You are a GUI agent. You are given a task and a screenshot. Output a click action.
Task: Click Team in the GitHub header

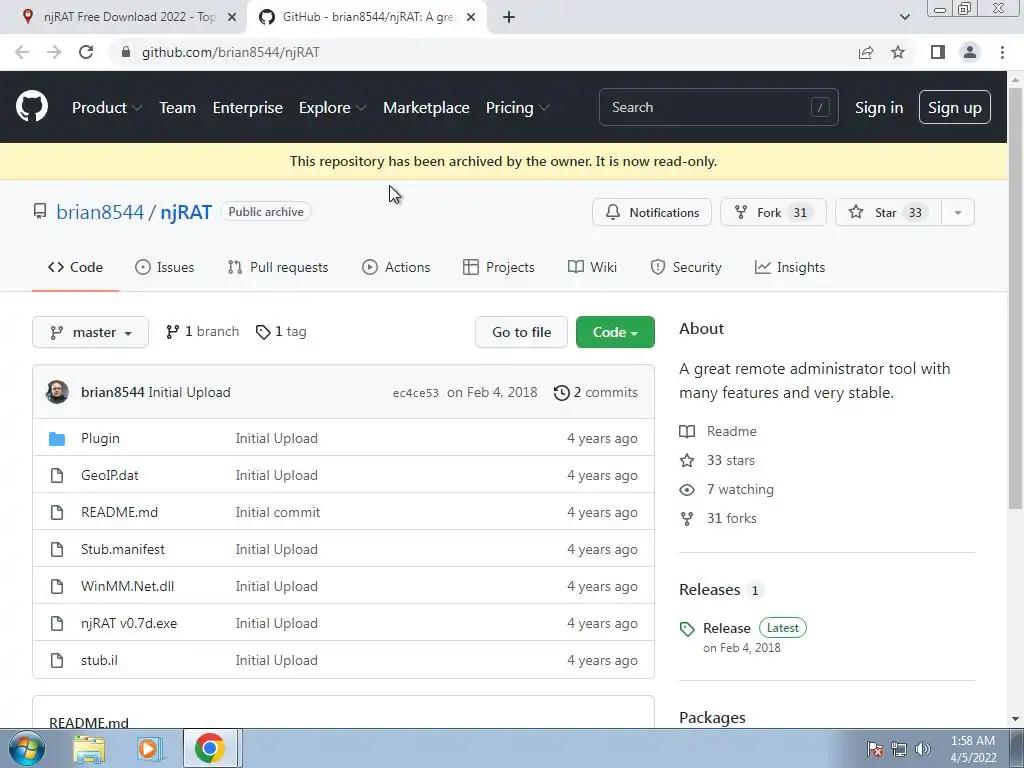click(177, 108)
